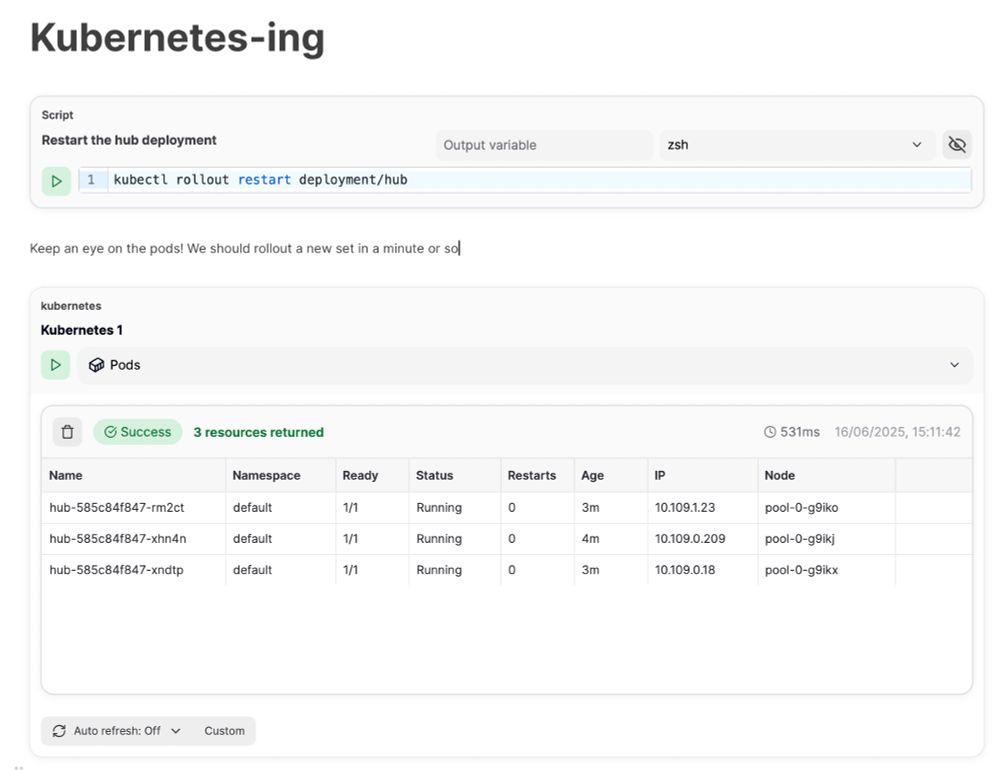Click node pool-0-g9ikj
This screenshot has height=770, width=1000.
click(800, 538)
